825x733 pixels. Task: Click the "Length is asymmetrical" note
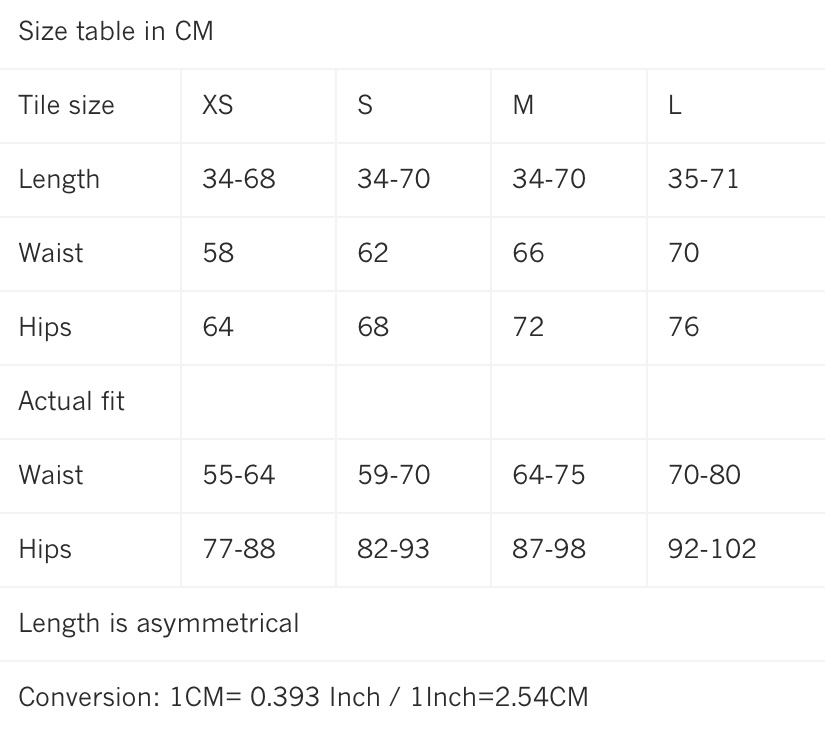159,623
